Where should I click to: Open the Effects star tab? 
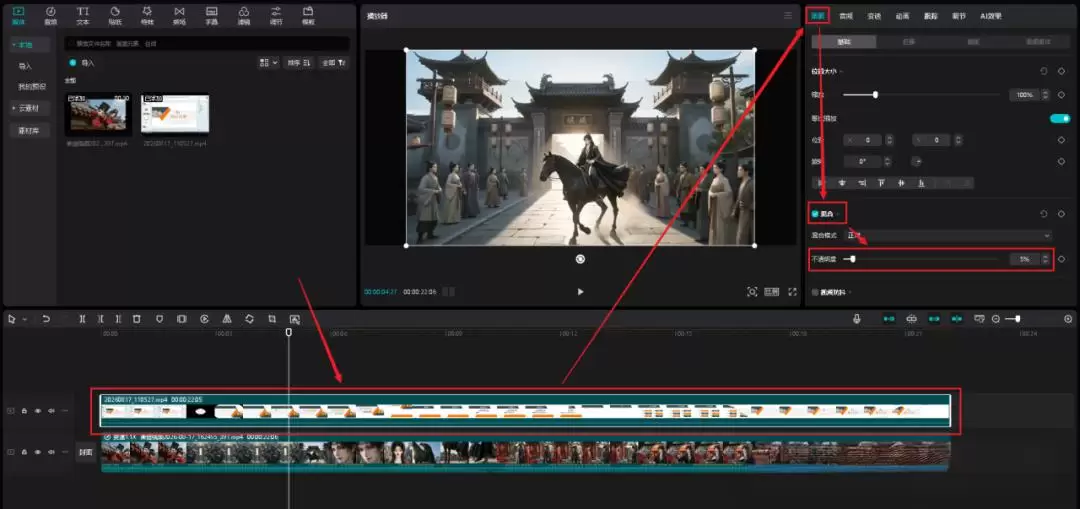click(147, 16)
